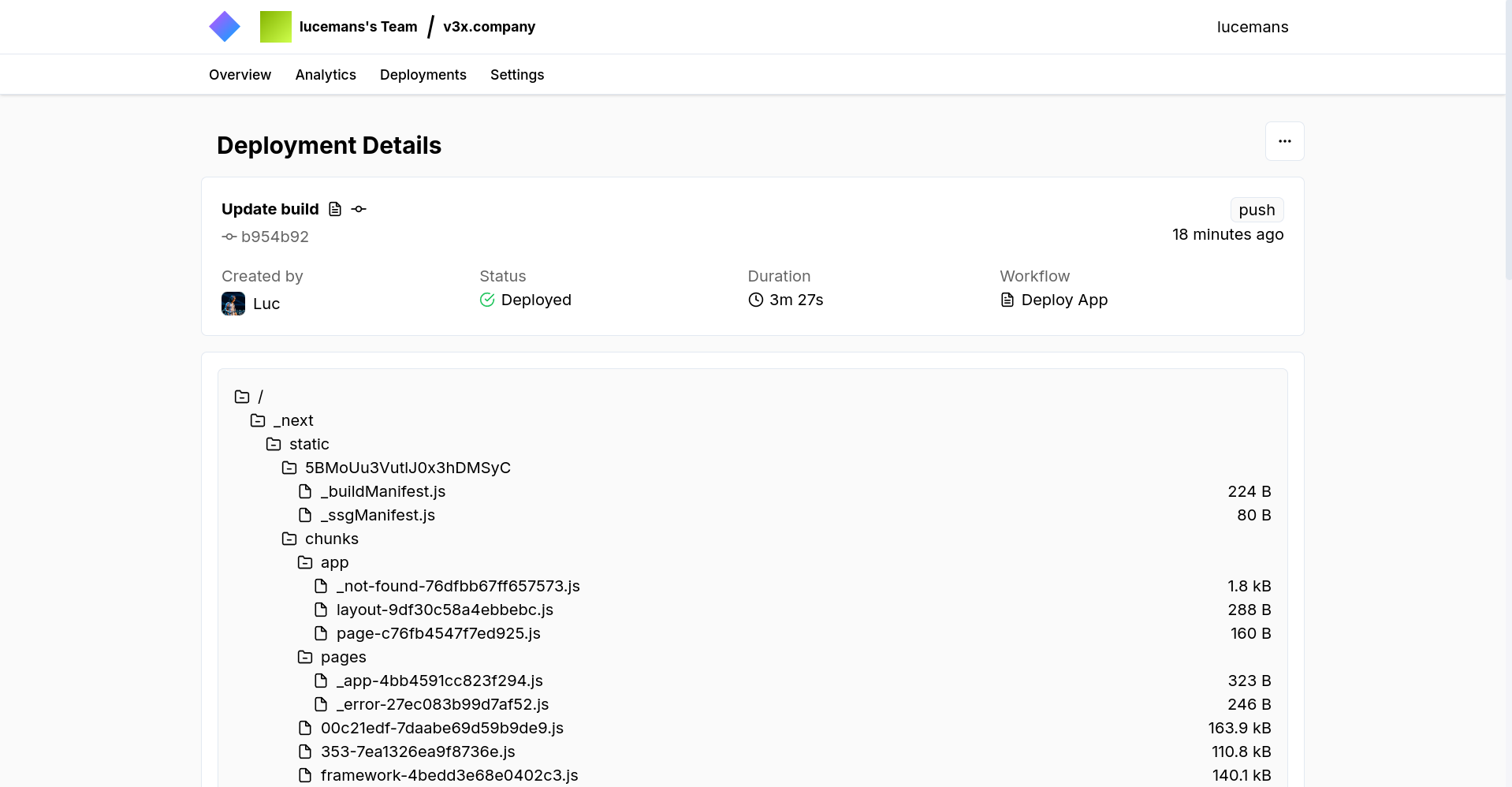Click the layout-9df30c58a4ebbebc.js file icon
The image size is (1512, 787).
coord(321,610)
